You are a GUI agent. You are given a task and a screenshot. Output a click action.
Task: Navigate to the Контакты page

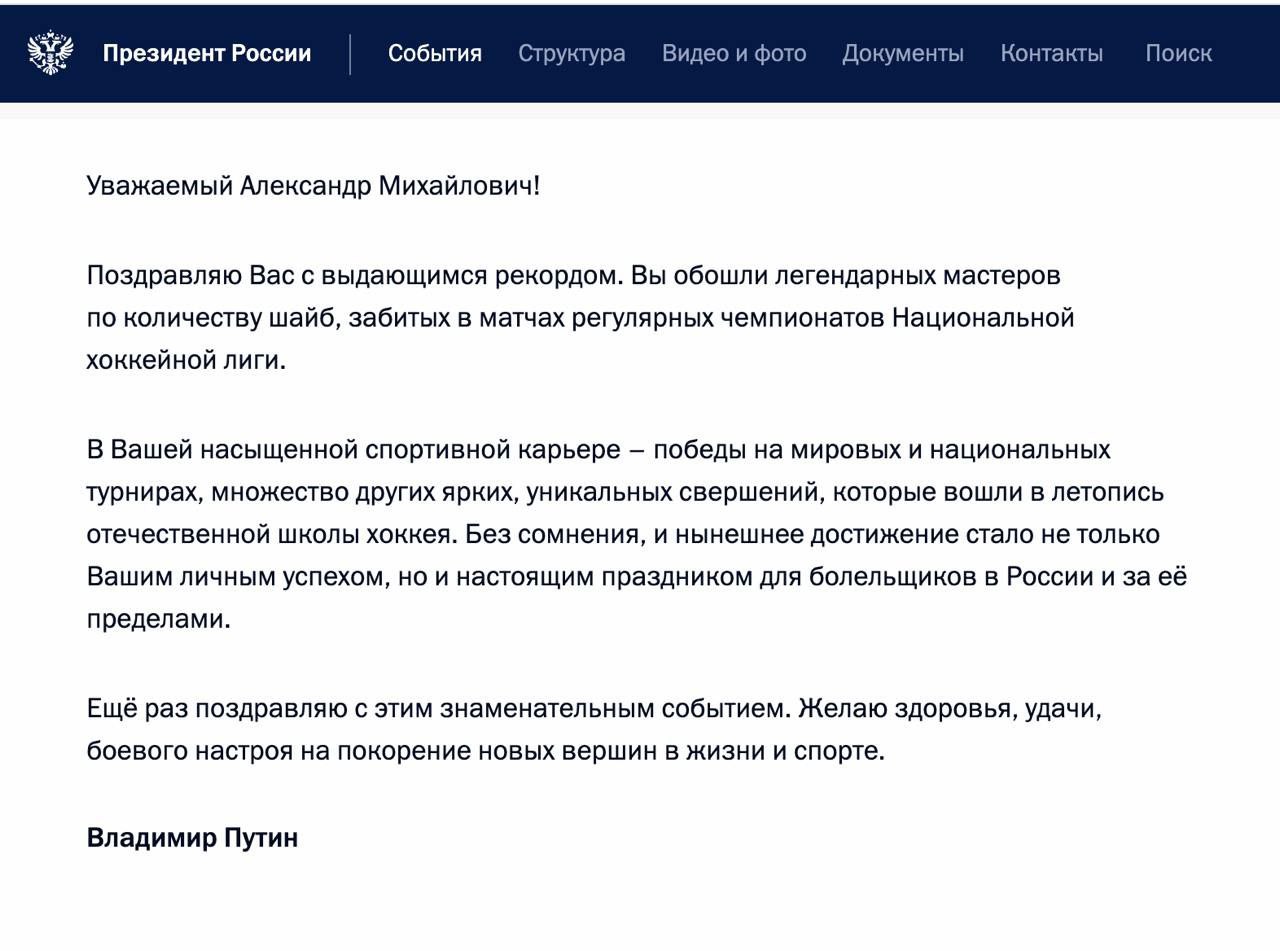click(x=1051, y=53)
